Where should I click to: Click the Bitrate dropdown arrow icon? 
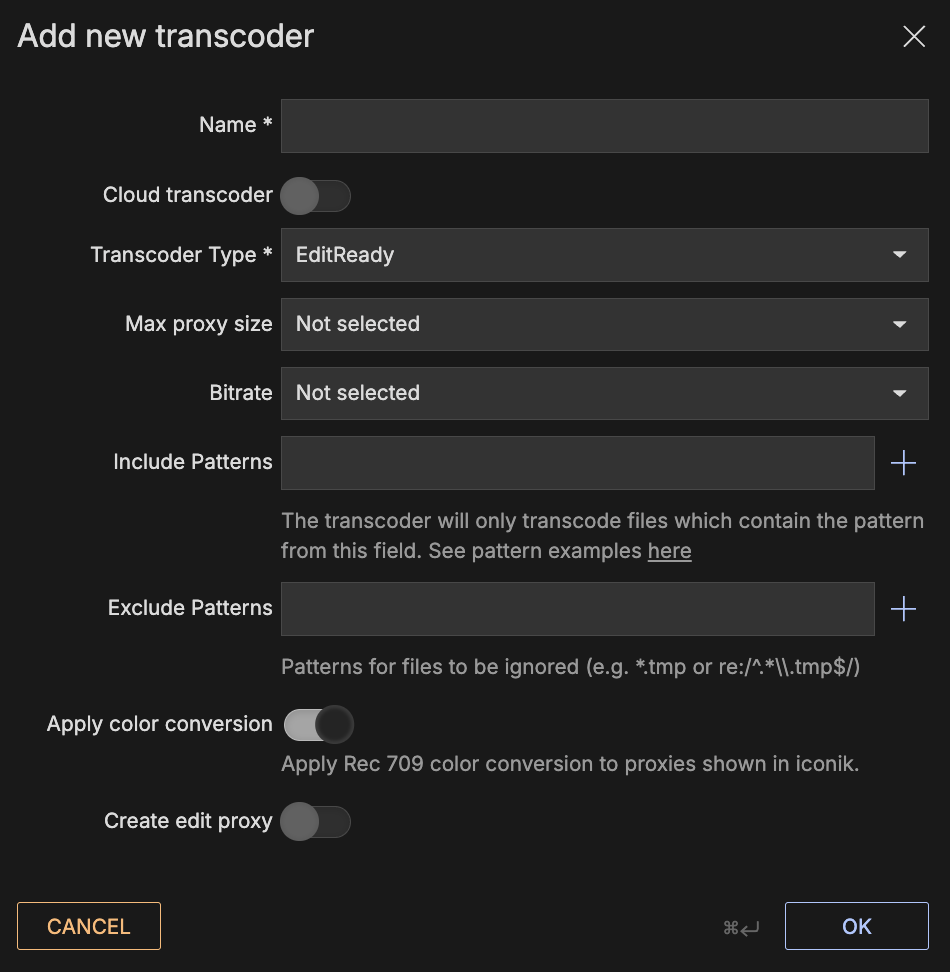[899, 393]
